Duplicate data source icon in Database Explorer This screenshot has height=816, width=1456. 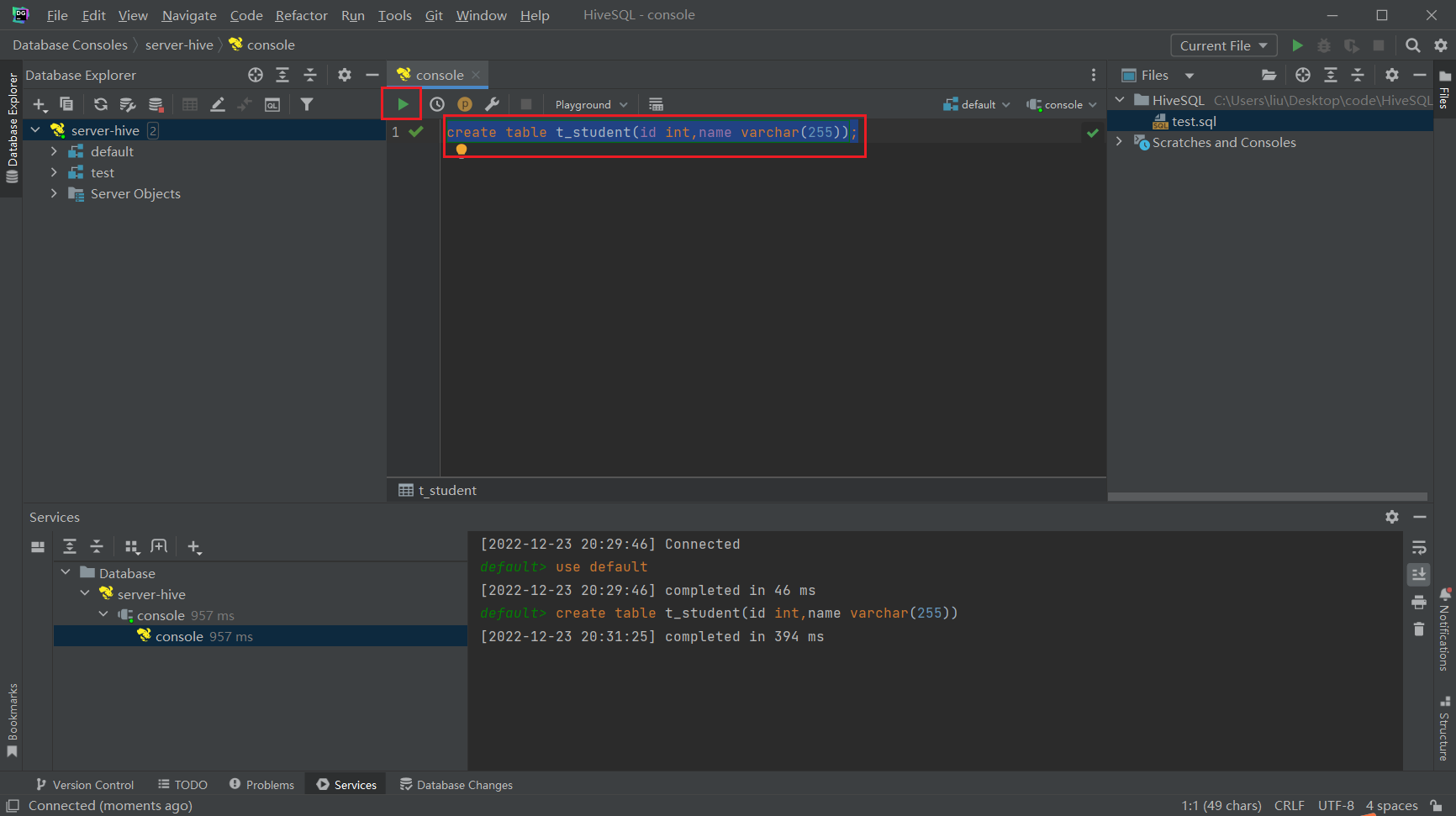[x=66, y=104]
